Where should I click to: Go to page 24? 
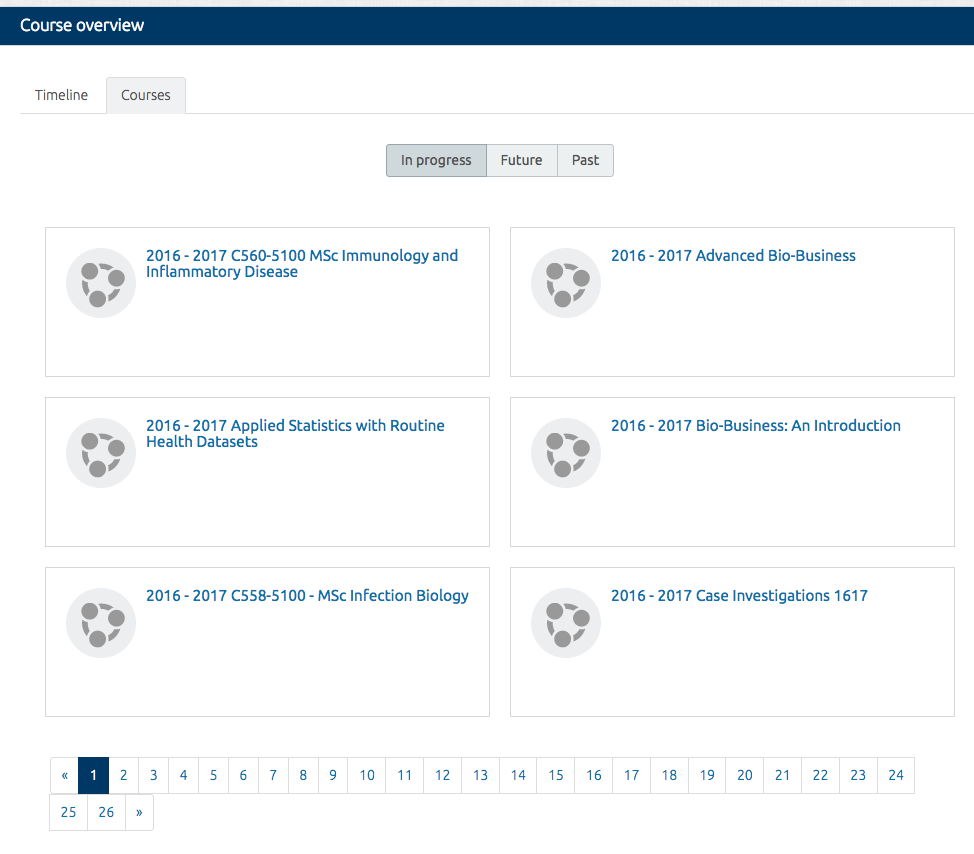click(896, 775)
